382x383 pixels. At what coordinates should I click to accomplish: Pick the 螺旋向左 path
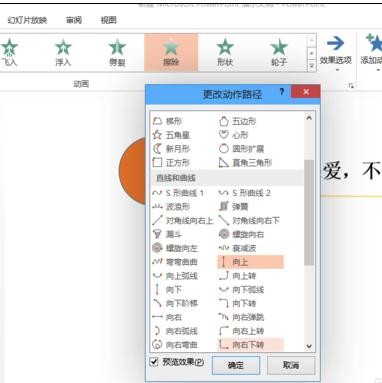[175, 248]
